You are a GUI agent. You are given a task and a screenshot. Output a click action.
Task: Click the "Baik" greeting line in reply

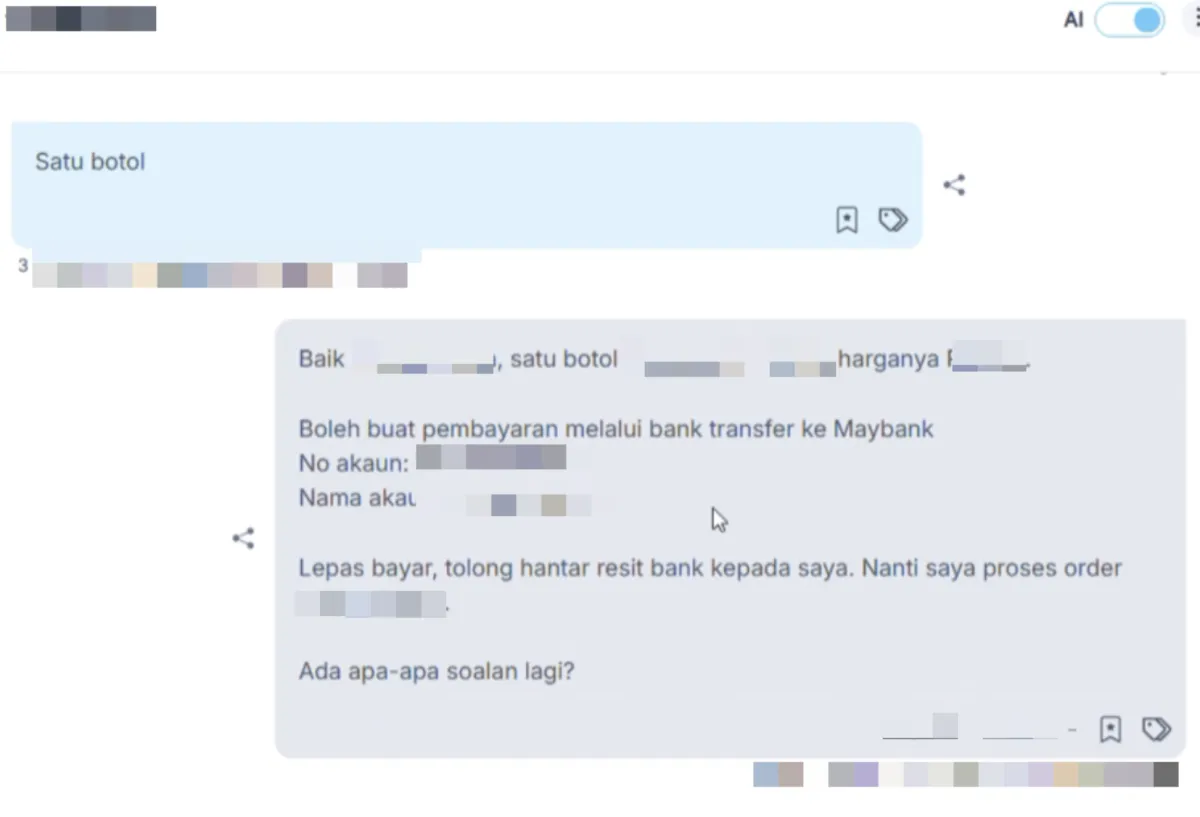664,359
